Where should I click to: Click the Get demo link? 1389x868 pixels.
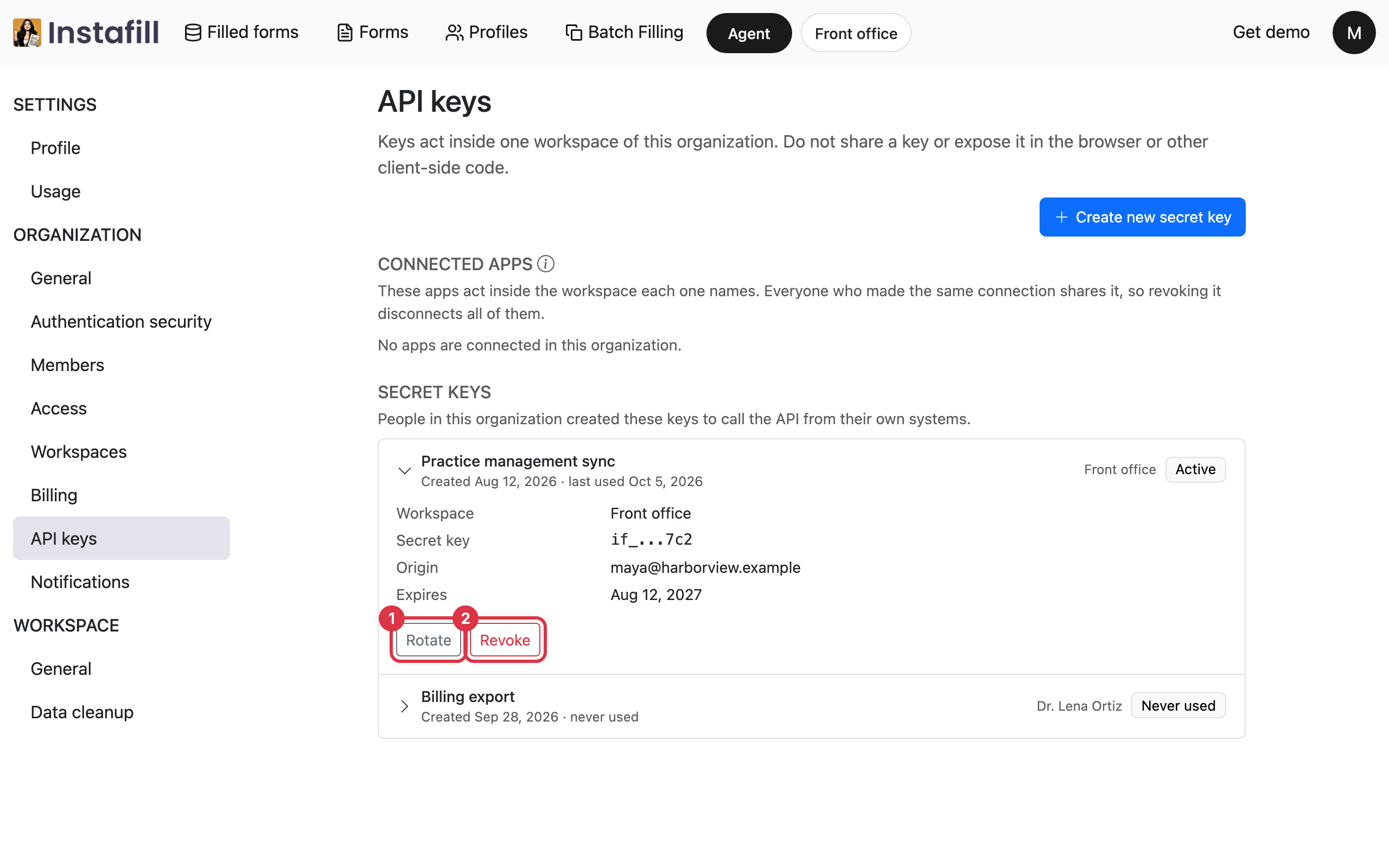point(1271,32)
